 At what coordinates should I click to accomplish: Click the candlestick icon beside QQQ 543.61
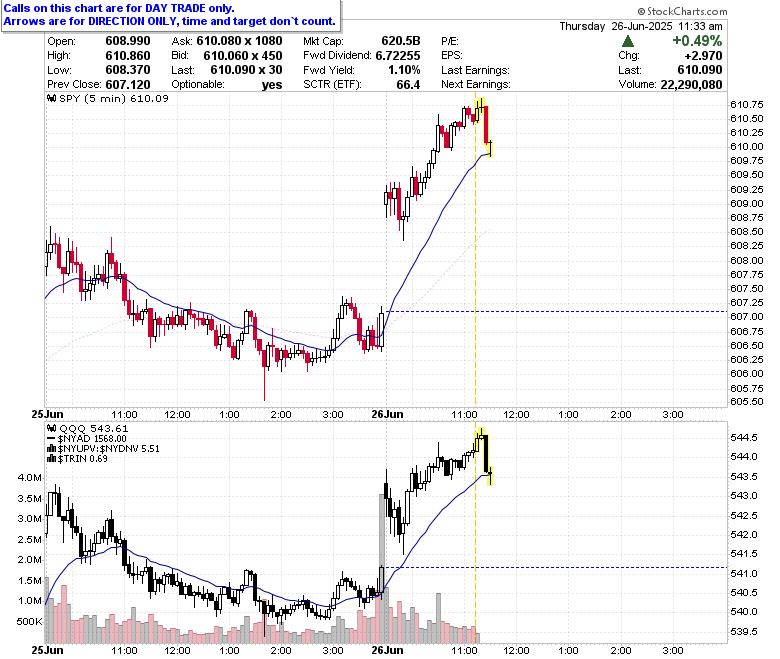[51, 428]
